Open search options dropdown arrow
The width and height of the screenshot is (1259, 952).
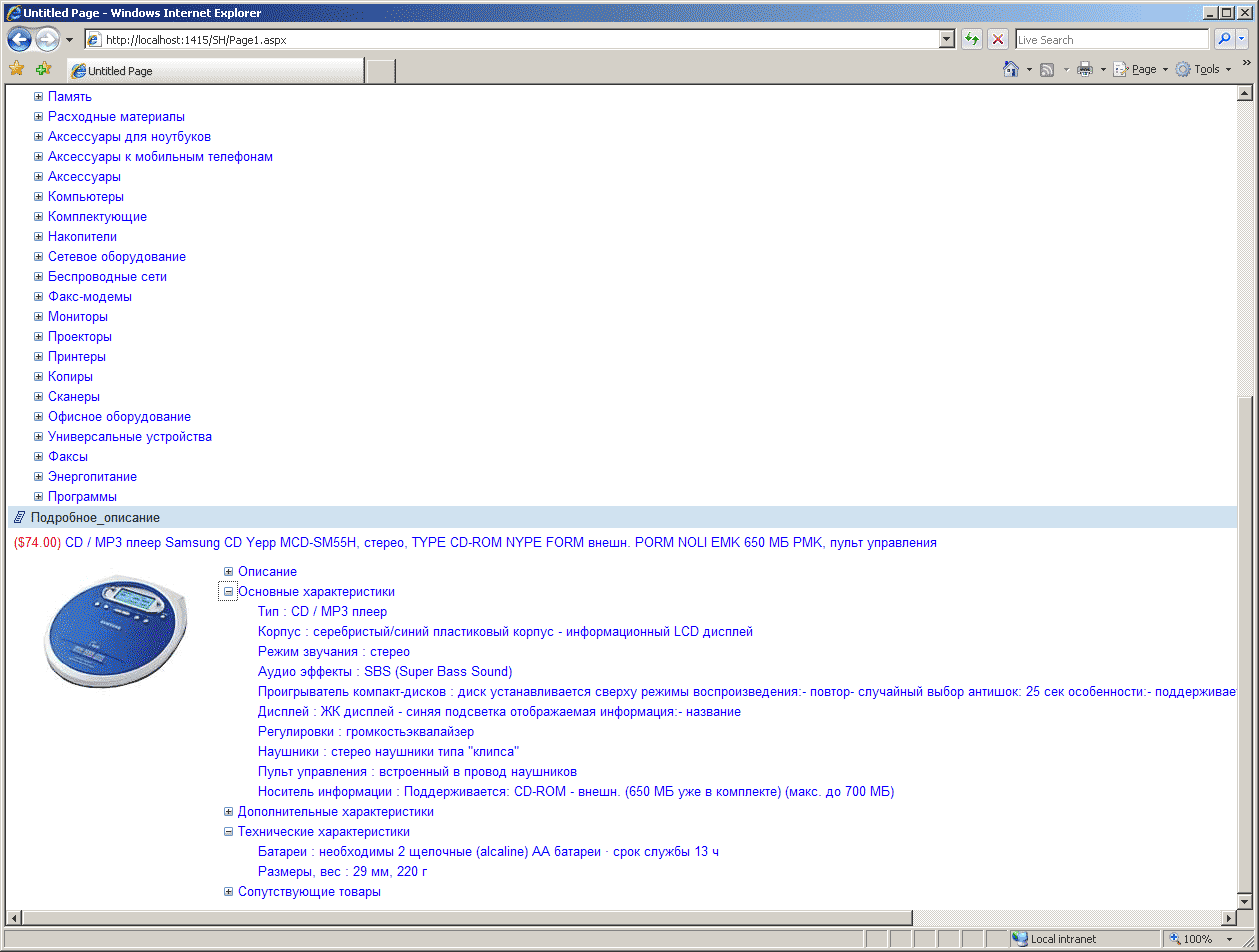coord(1242,40)
